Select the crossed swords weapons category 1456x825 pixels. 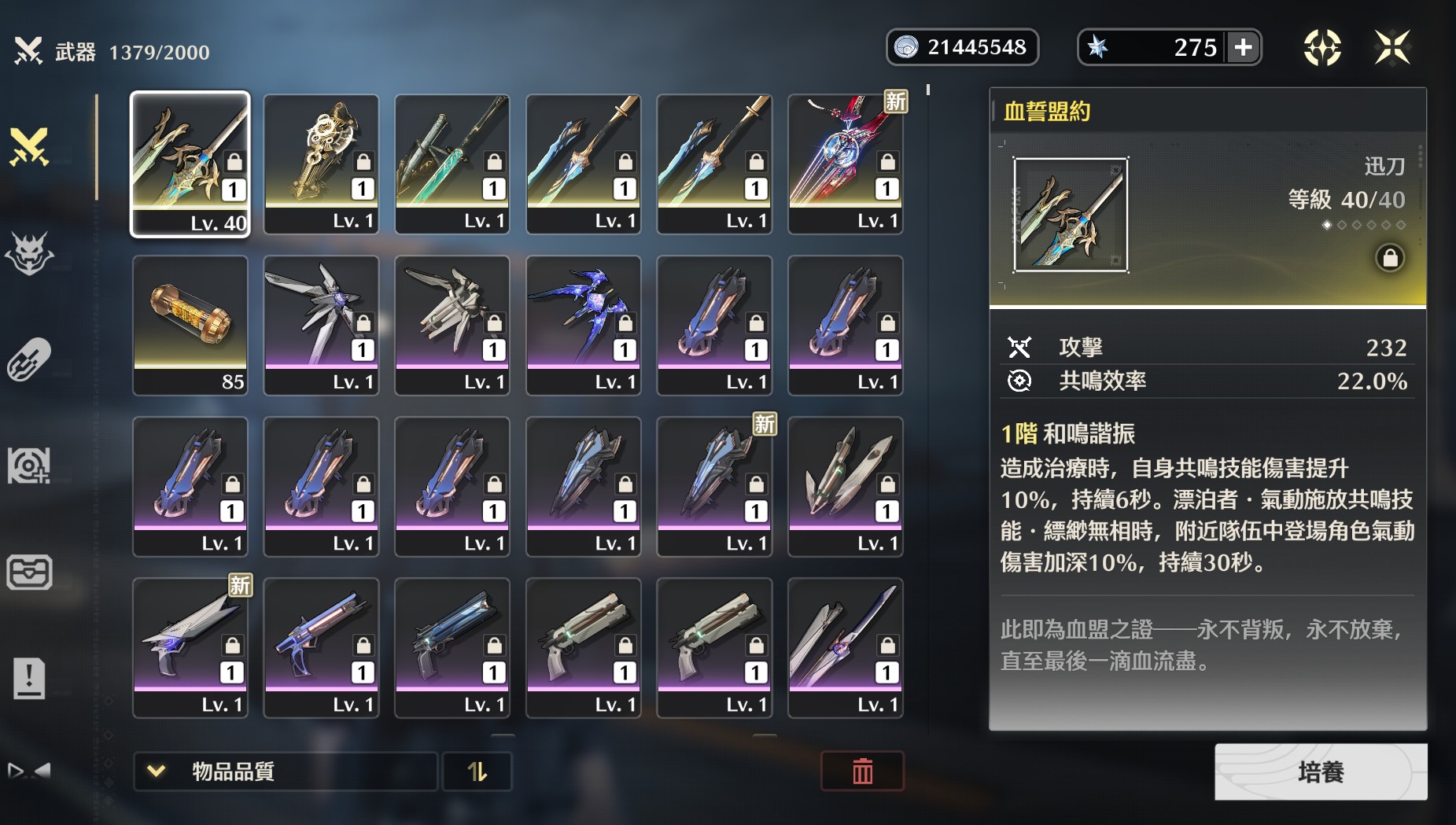coord(29,147)
